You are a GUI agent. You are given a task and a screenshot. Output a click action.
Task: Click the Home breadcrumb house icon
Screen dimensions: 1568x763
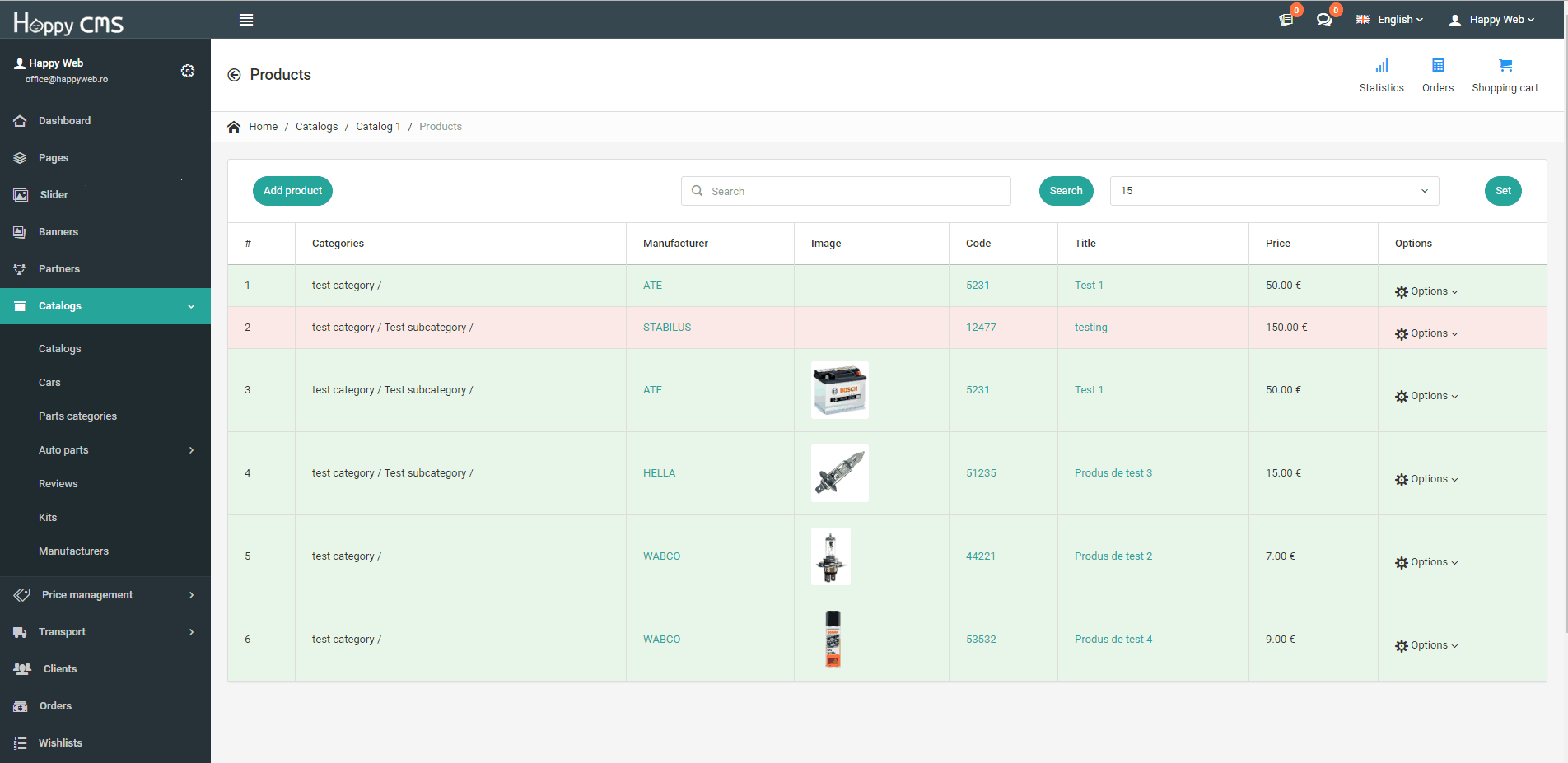pyautogui.click(x=234, y=127)
